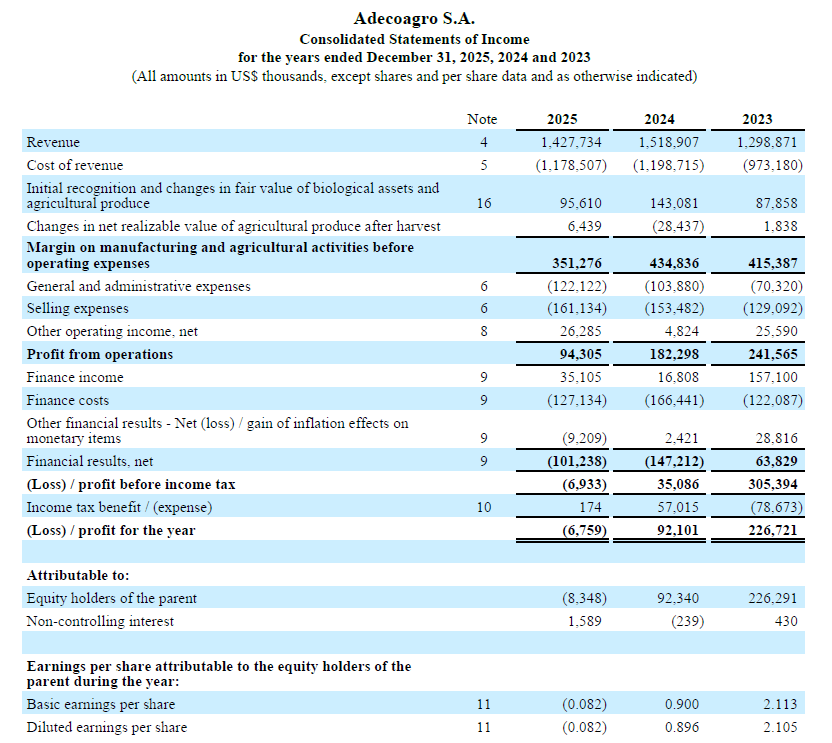This screenshot has width=832, height=743.
Task: Click the Note column header
Action: point(482,119)
